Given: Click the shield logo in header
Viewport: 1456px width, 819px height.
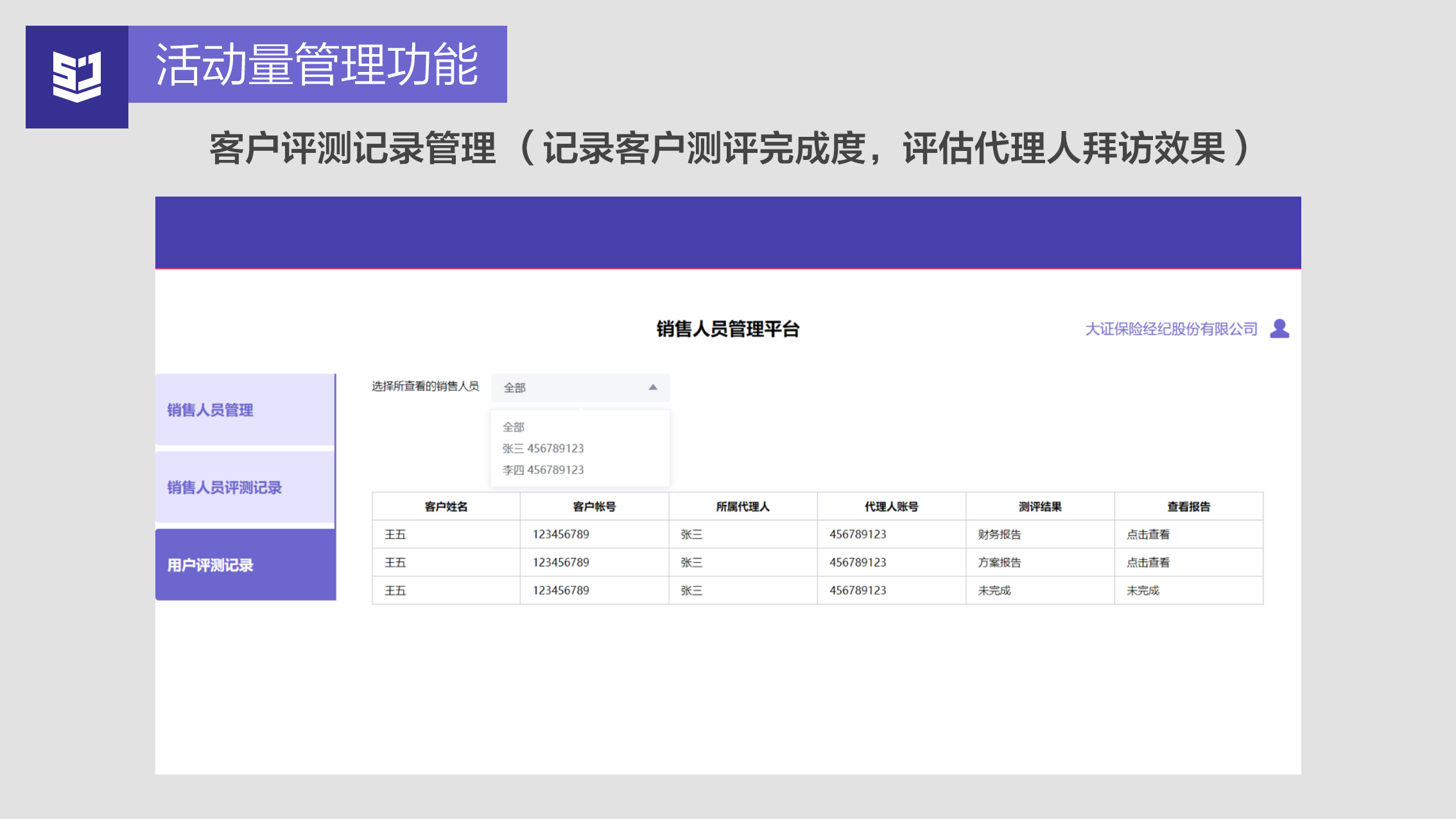Looking at the screenshot, I should pyautogui.click(x=77, y=76).
